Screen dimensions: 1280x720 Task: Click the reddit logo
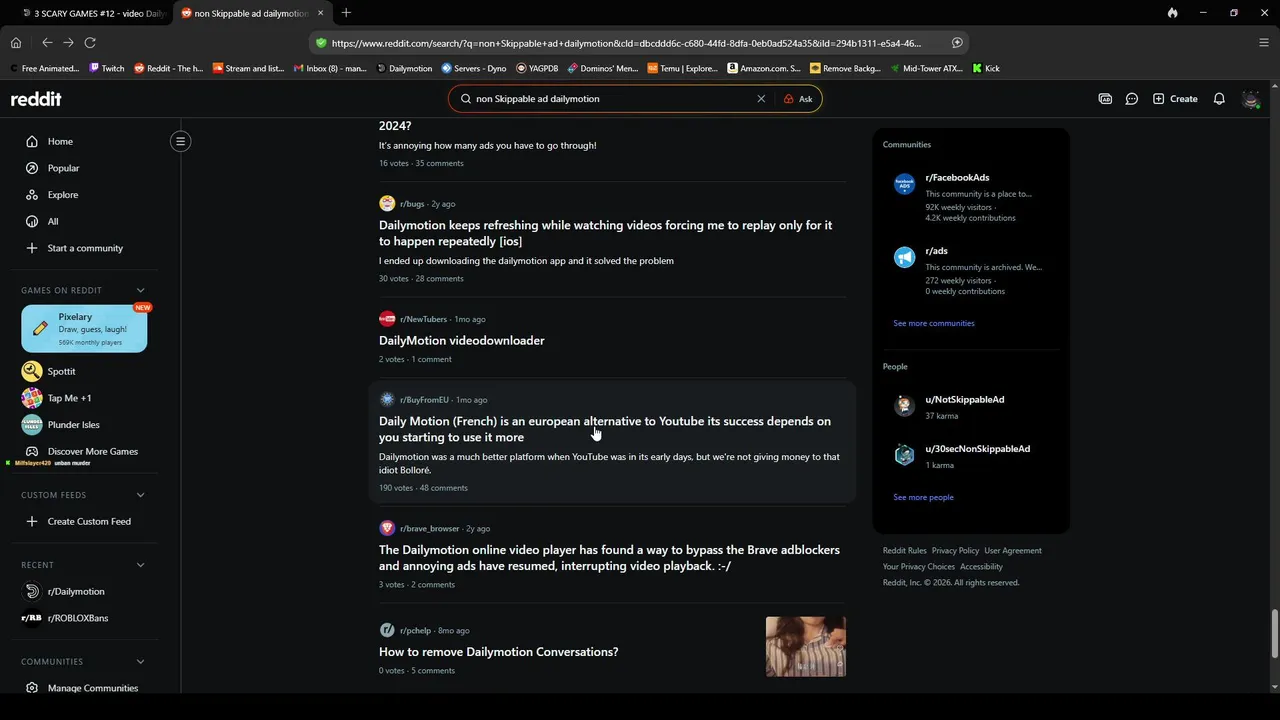click(36, 99)
